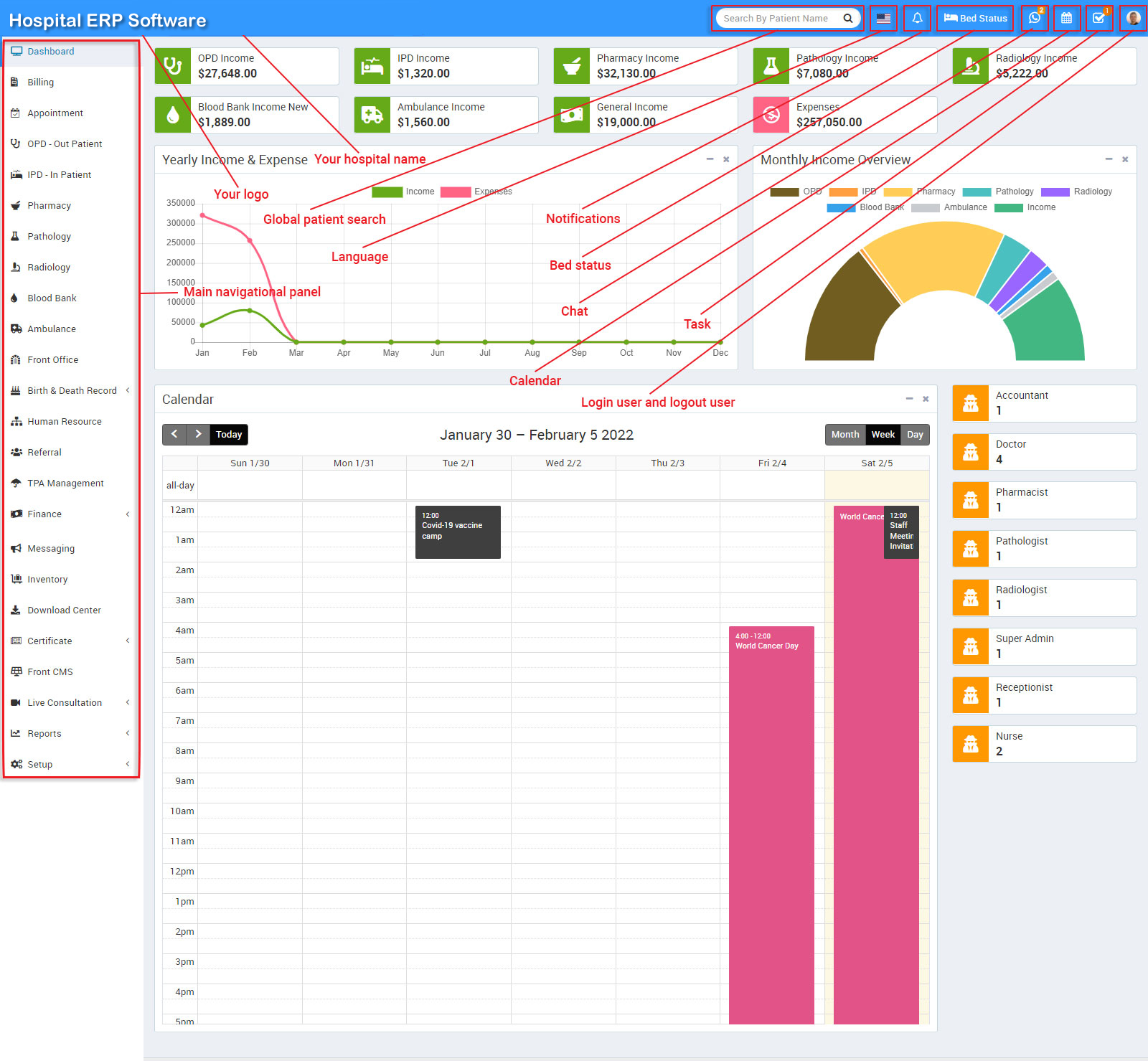Expand the Finance menu section
The width and height of the screenshot is (1148, 1061).
[44, 514]
